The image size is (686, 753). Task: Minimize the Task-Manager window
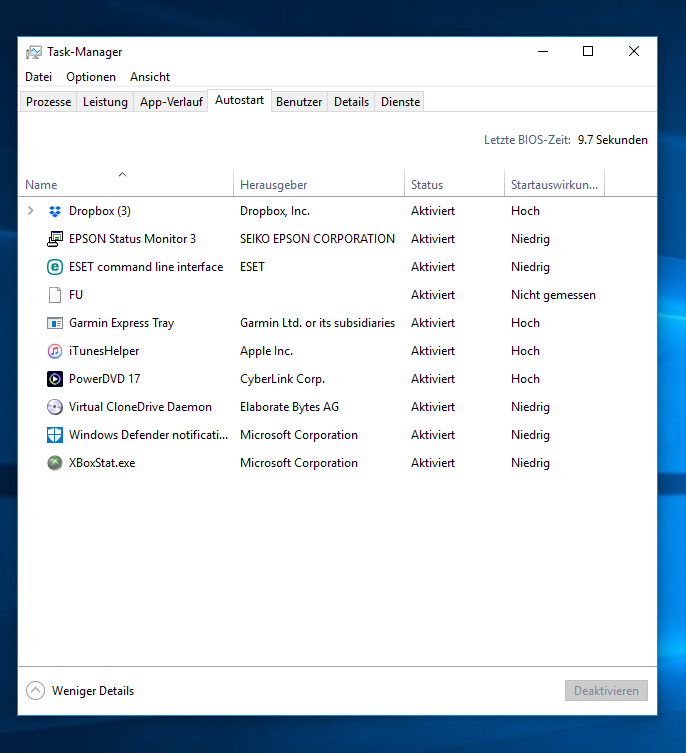click(543, 51)
